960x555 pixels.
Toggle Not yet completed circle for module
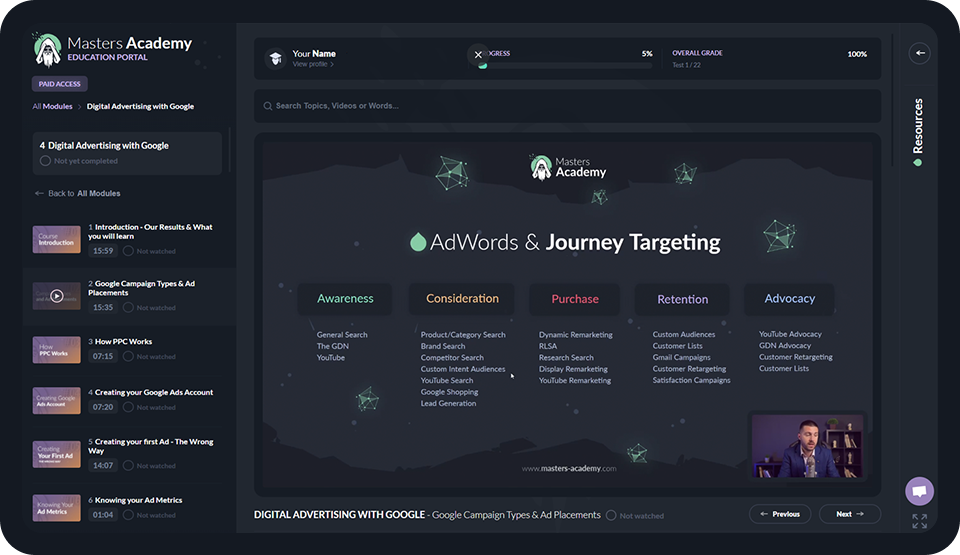point(45,161)
